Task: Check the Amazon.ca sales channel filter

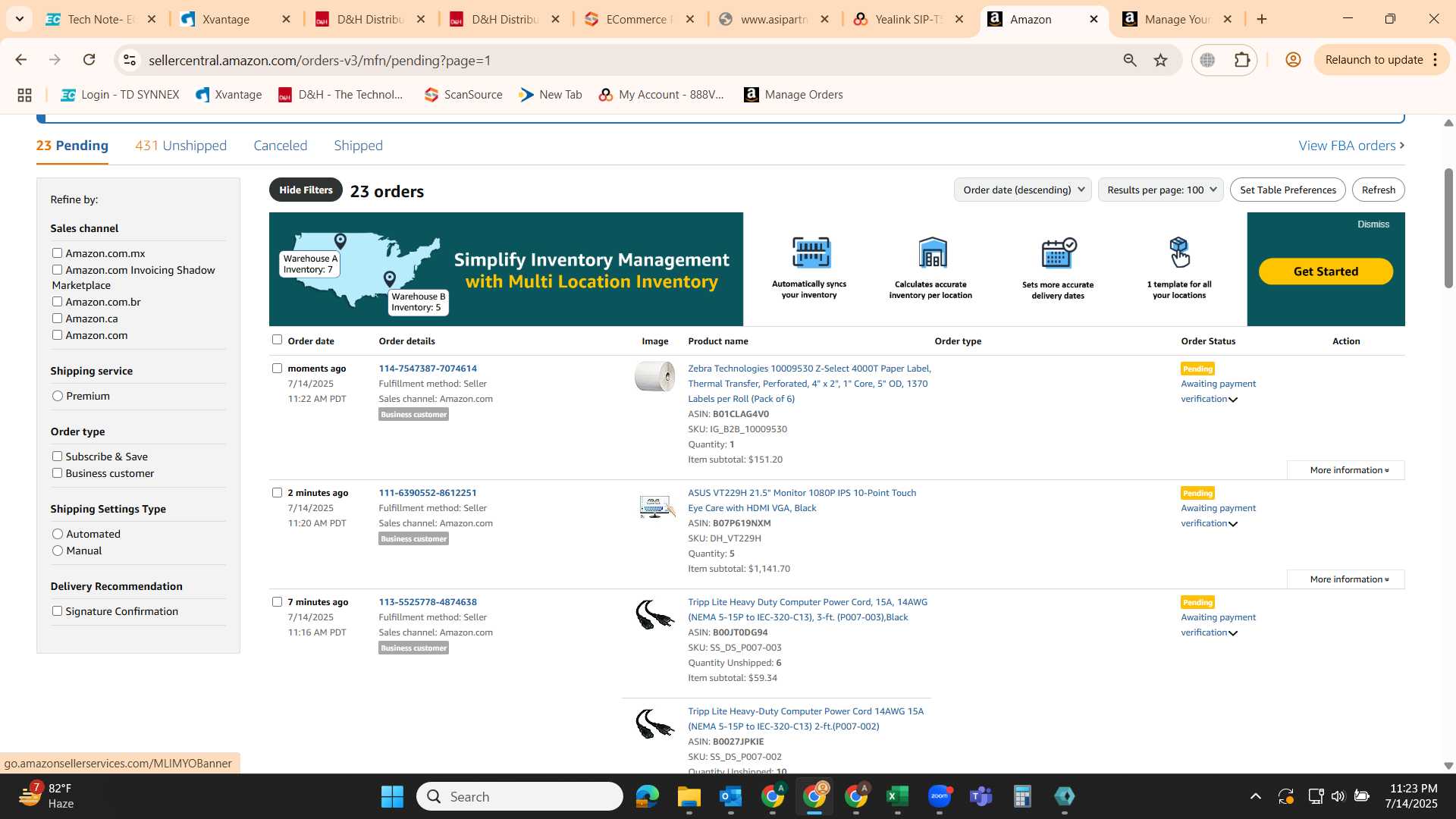Action: tap(57, 318)
